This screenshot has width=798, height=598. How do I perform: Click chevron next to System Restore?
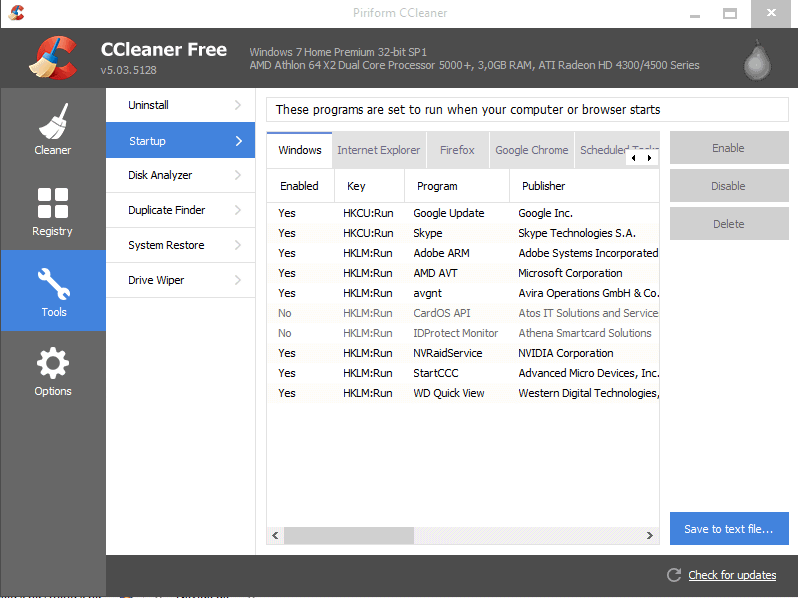[x=238, y=245]
